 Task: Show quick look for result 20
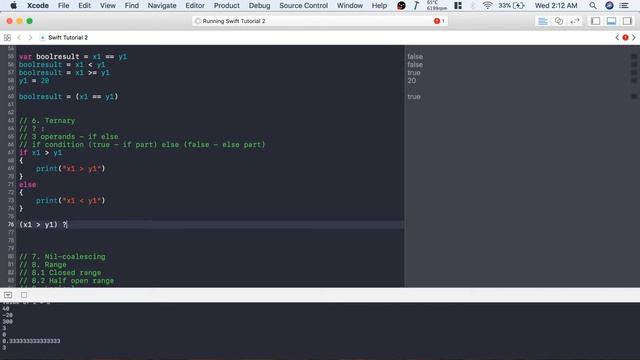coord(633,81)
